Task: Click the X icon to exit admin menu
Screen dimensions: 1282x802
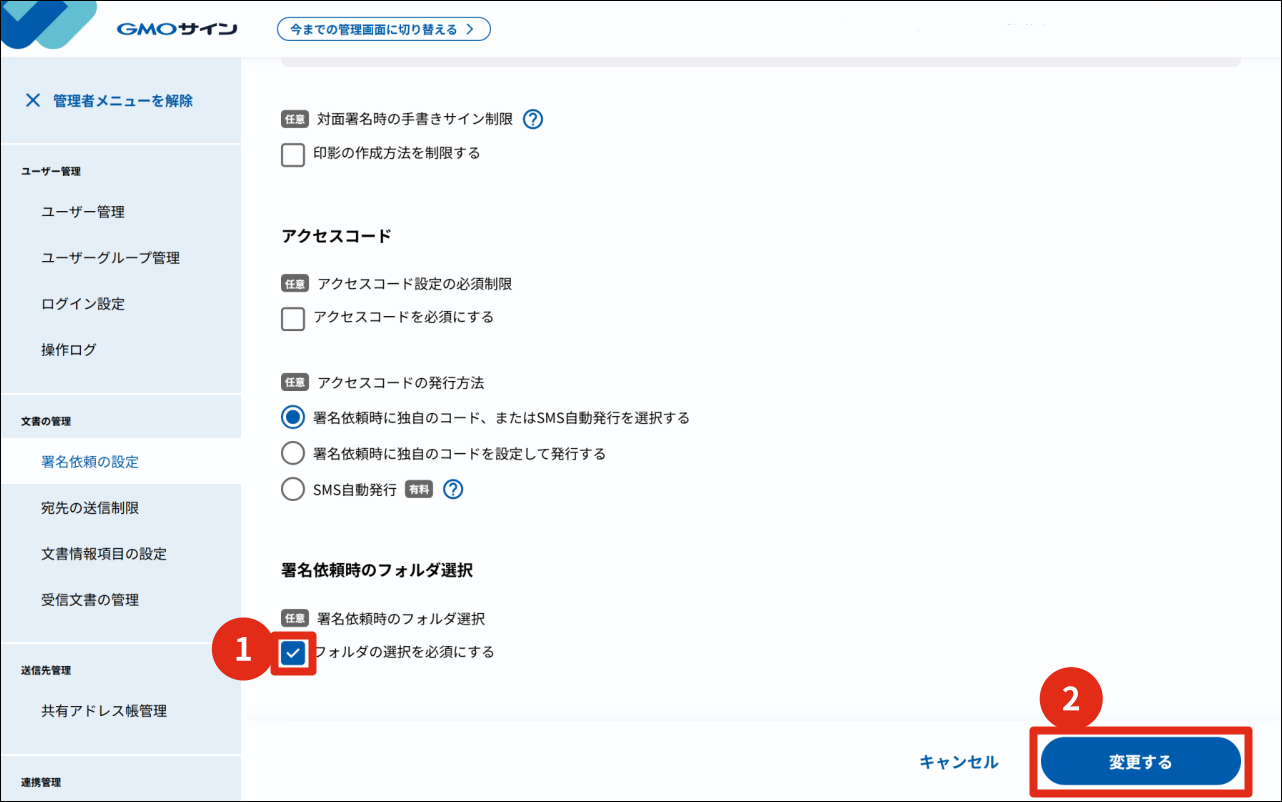Action: [x=33, y=100]
